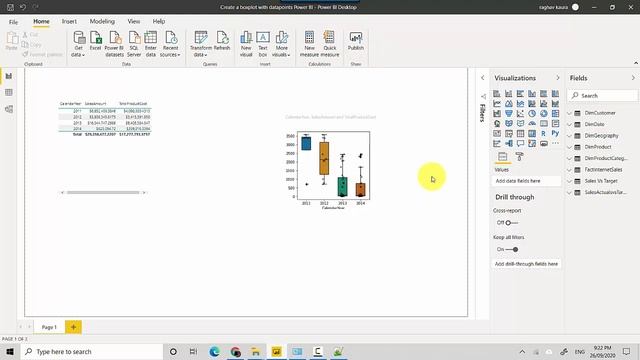Select the Treemap visual
Viewport: 640px width, 360px height.
555,113
